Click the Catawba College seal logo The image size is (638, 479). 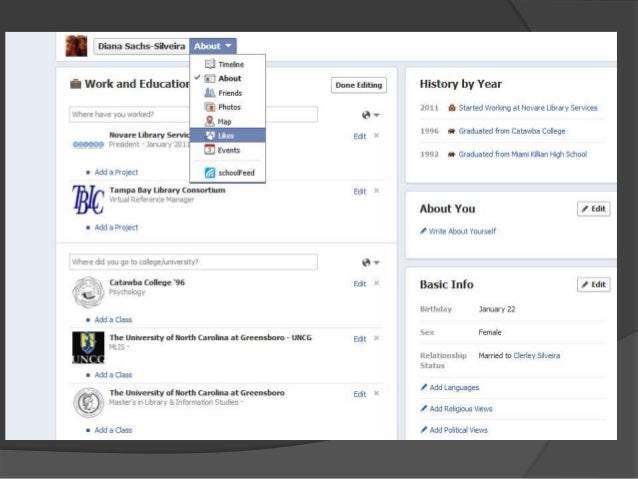(88, 292)
